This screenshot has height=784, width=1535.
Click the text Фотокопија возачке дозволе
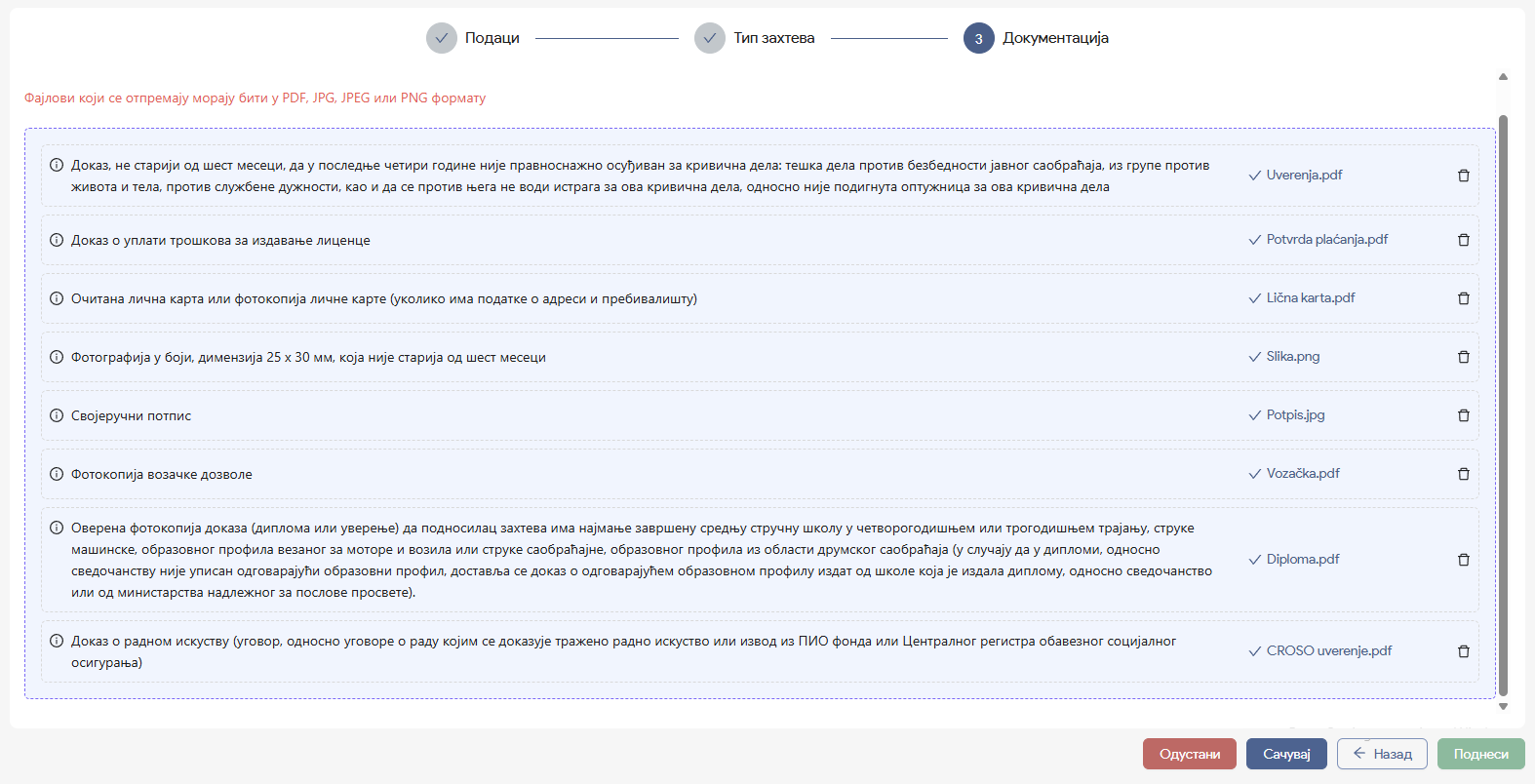(162, 474)
